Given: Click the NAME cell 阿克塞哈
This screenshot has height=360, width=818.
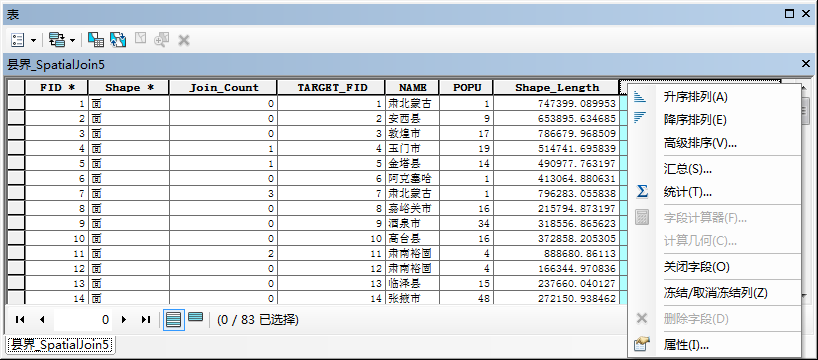Looking at the screenshot, I should [x=412, y=178].
